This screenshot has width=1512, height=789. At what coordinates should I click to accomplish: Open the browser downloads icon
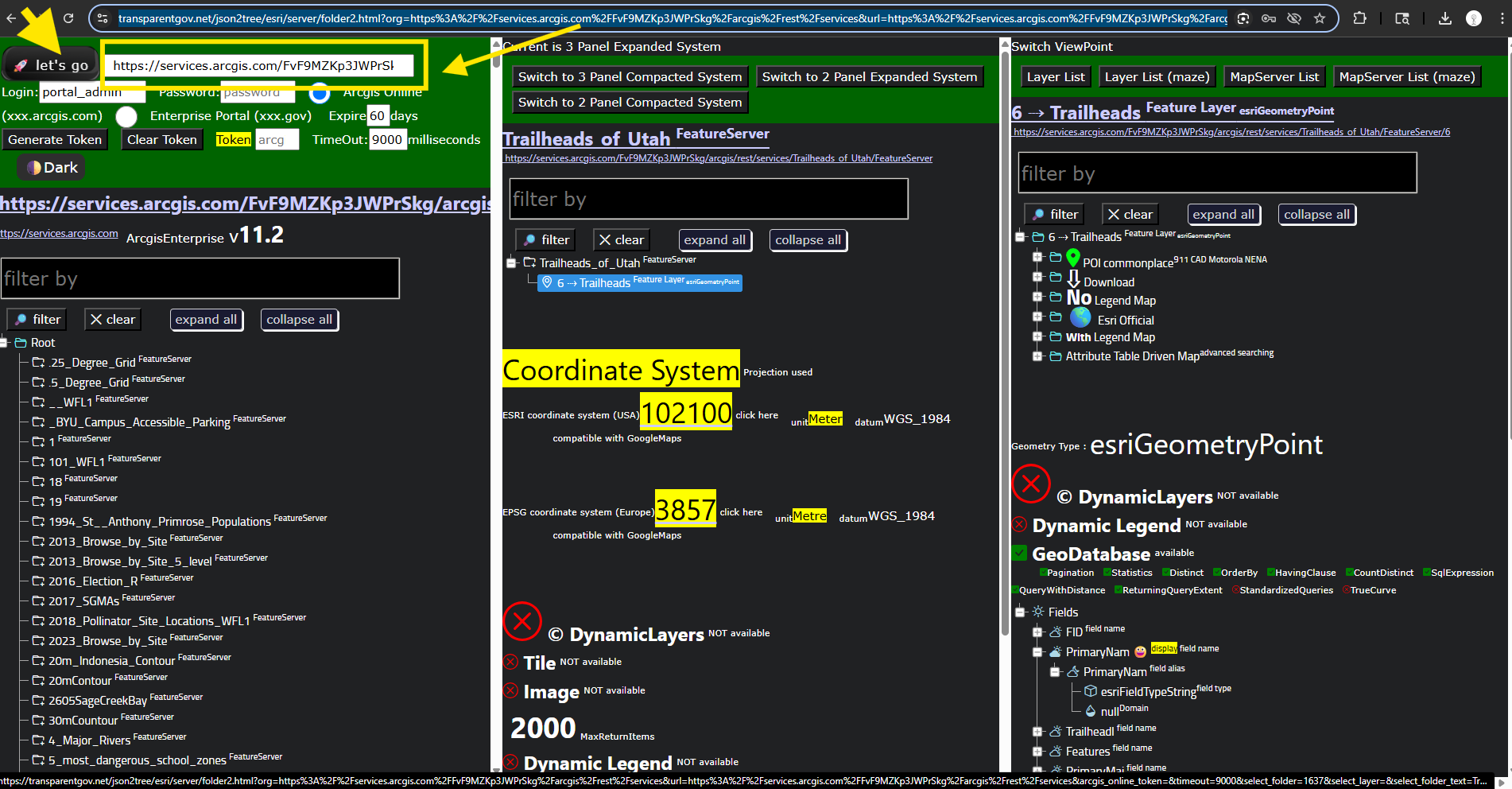(x=1445, y=18)
